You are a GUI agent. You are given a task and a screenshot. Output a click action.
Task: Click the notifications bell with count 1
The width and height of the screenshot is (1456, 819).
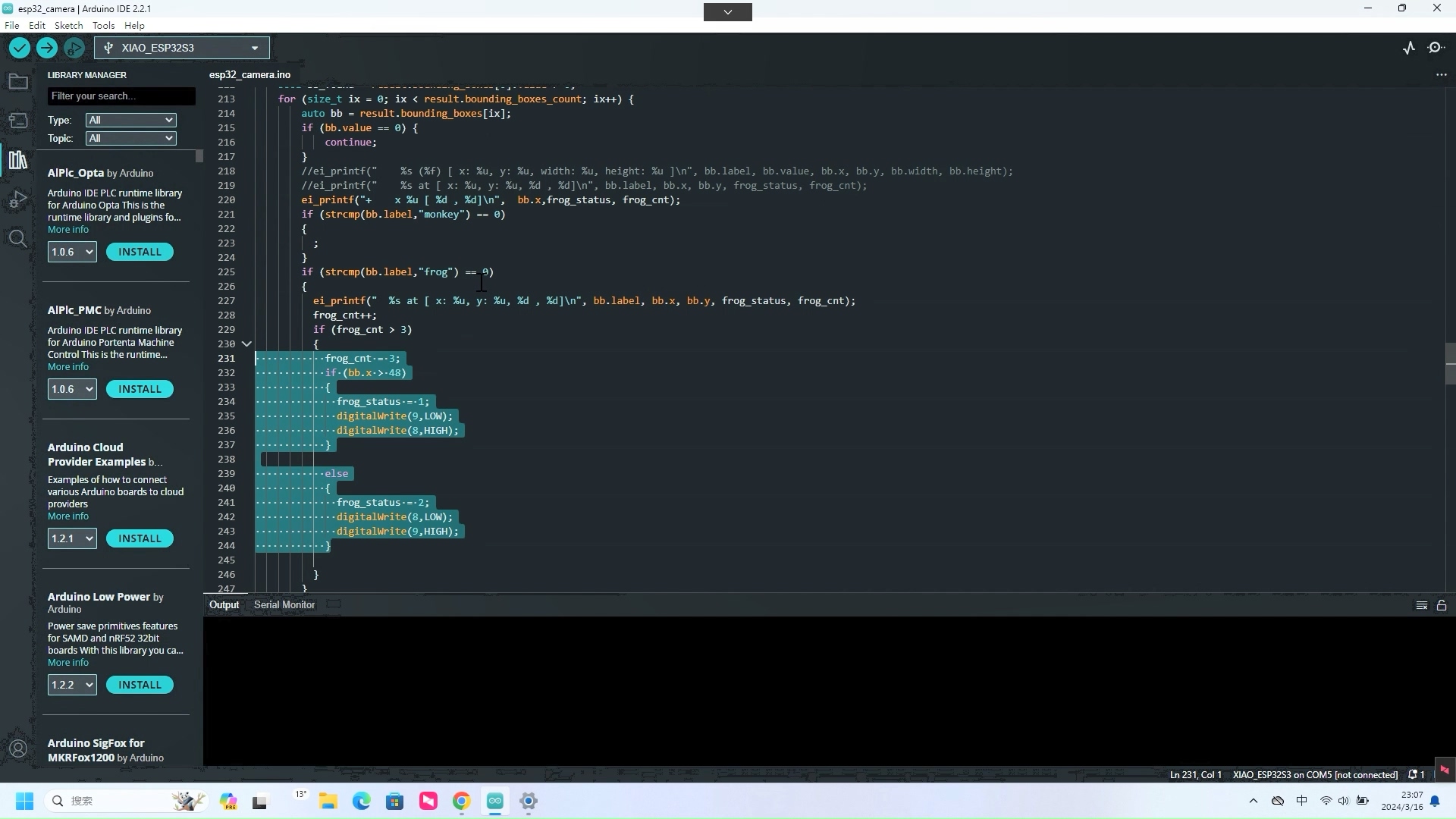point(1417,774)
